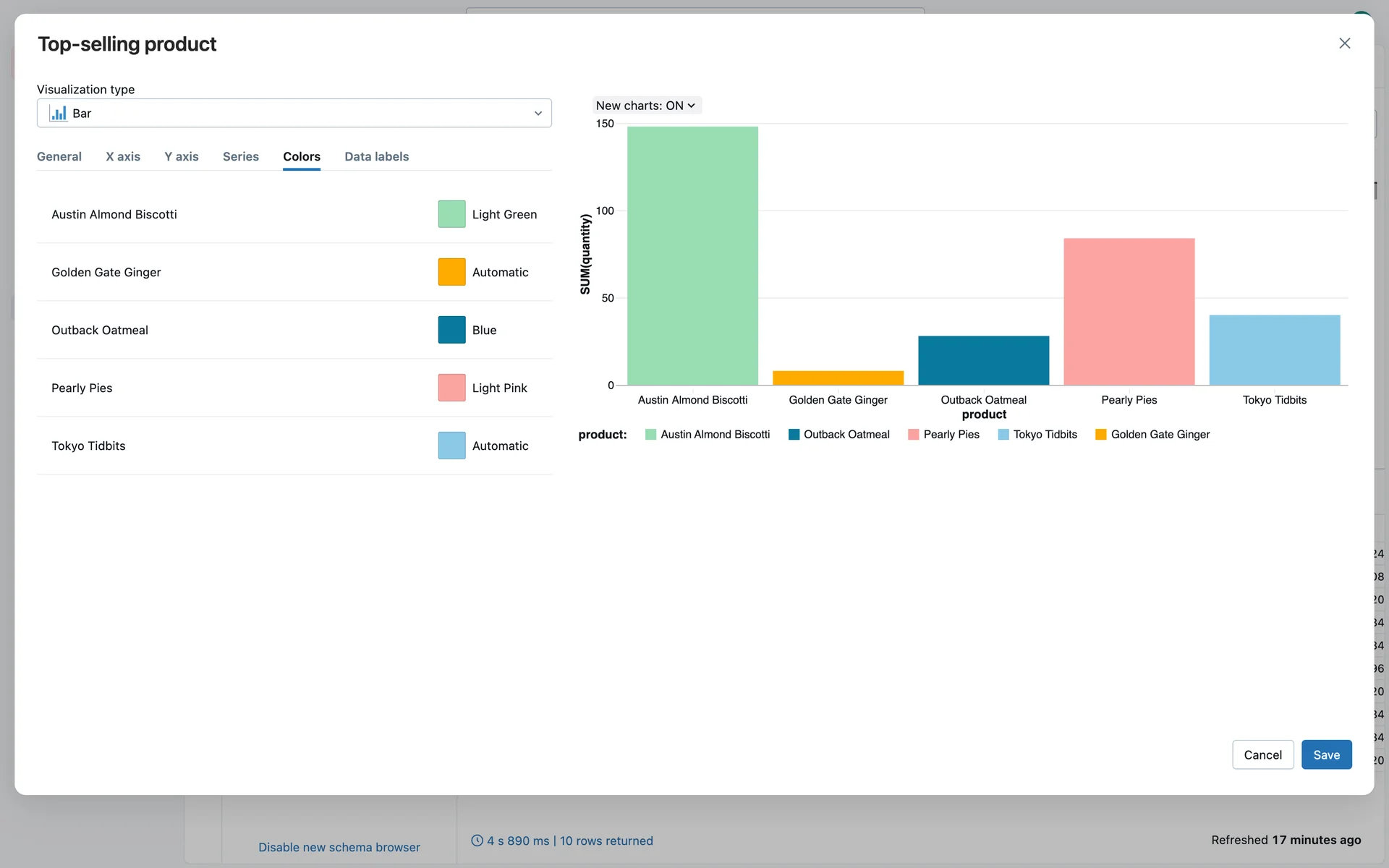This screenshot has width=1389, height=868.
Task: Click the bar chart icon in Visualization type
Action: pyautogui.click(x=58, y=114)
